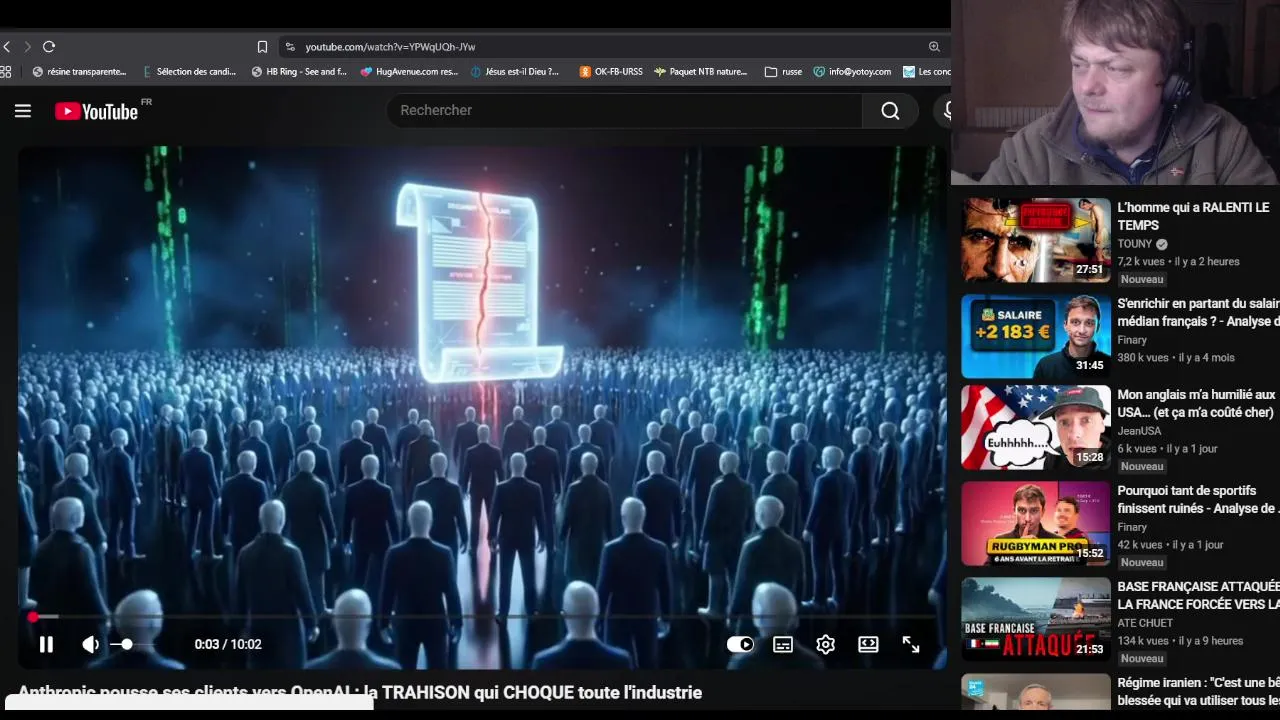Open title 'Mon anglais m'a humilié aux USA'
This screenshot has width=1280, height=720.
tap(1196, 403)
